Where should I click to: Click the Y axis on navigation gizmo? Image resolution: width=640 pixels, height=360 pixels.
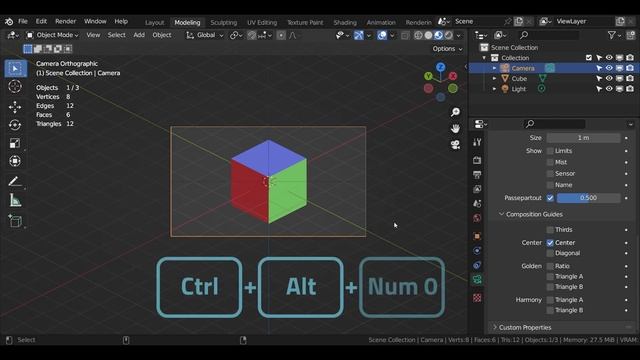coord(428,76)
